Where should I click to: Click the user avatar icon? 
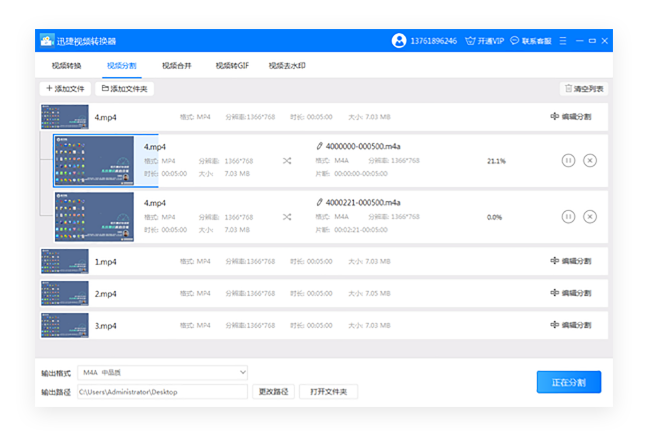(x=399, y=41)
